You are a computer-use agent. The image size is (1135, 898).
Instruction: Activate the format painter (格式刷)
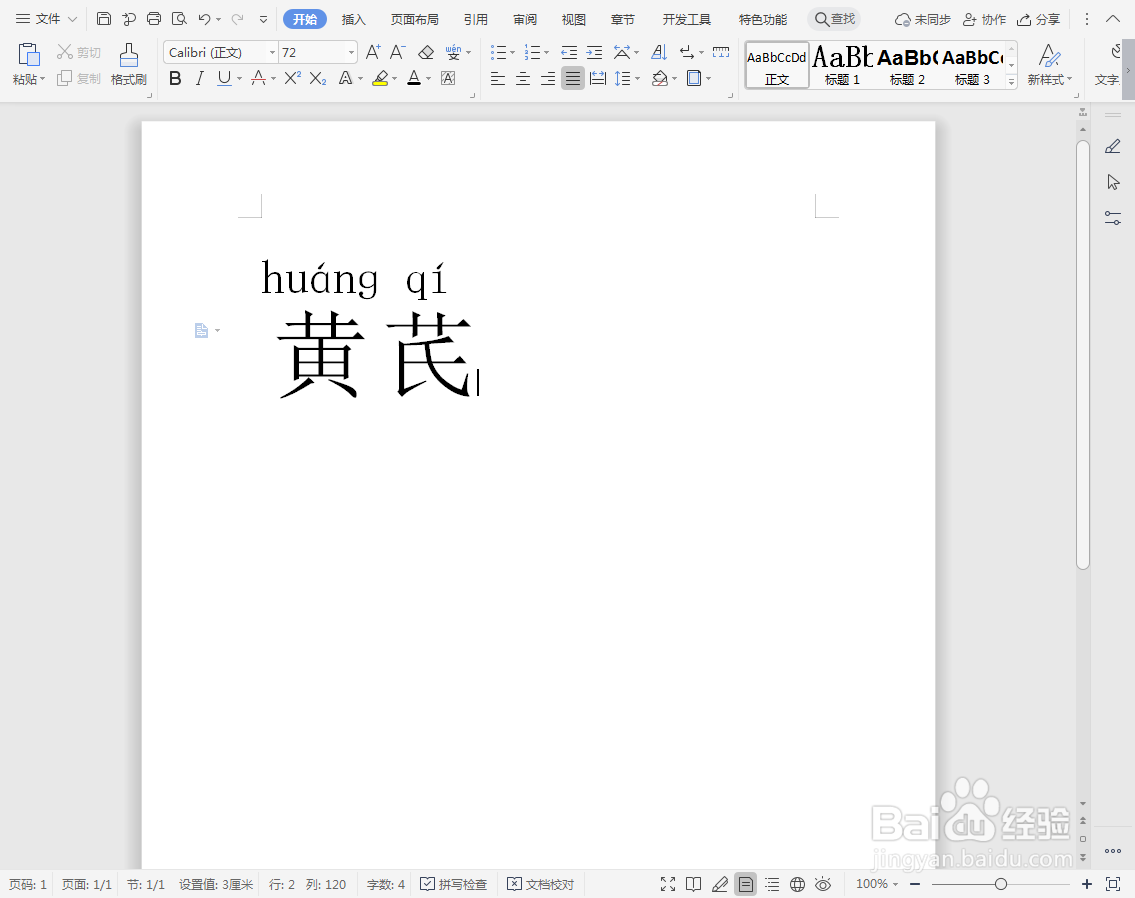pos(128,65)
